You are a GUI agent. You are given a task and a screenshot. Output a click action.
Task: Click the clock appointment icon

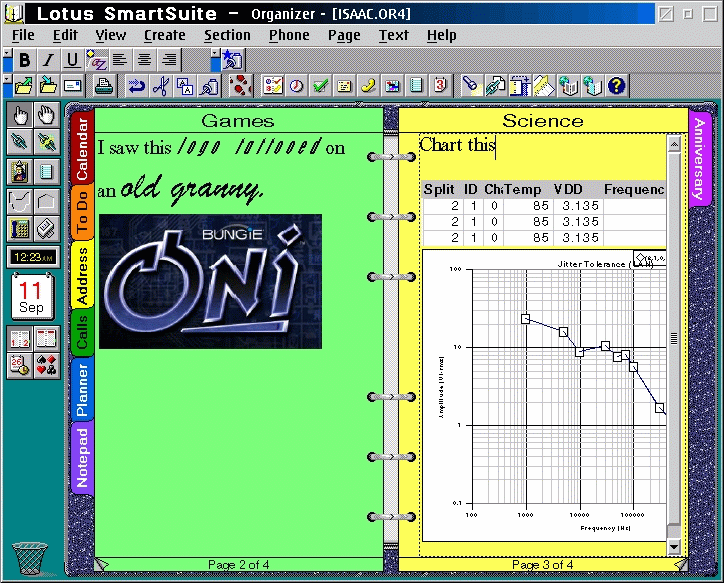coord(296,86)
